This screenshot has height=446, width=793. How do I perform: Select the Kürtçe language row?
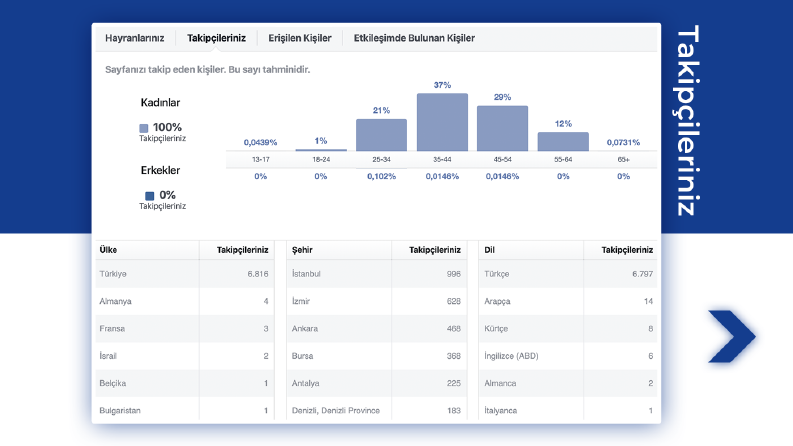pos(568,329)
